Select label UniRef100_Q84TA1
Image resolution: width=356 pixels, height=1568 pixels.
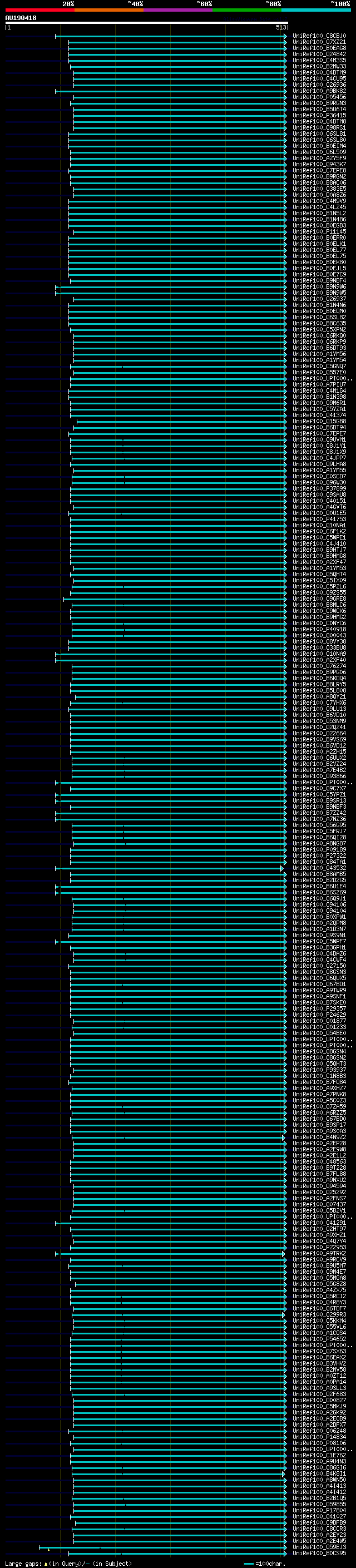tap(319, 862)
